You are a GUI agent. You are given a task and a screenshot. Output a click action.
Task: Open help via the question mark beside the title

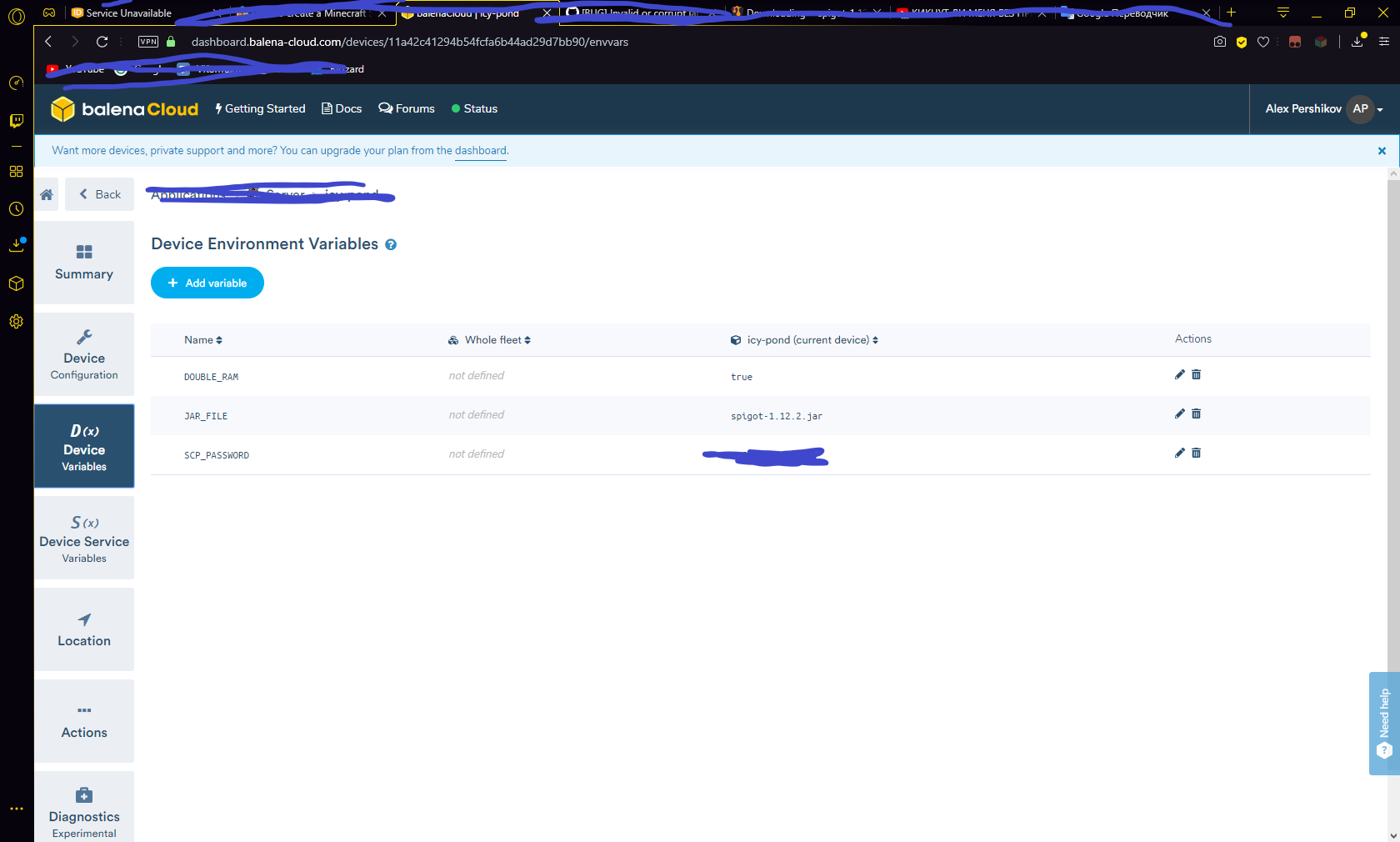coord(391,244)
